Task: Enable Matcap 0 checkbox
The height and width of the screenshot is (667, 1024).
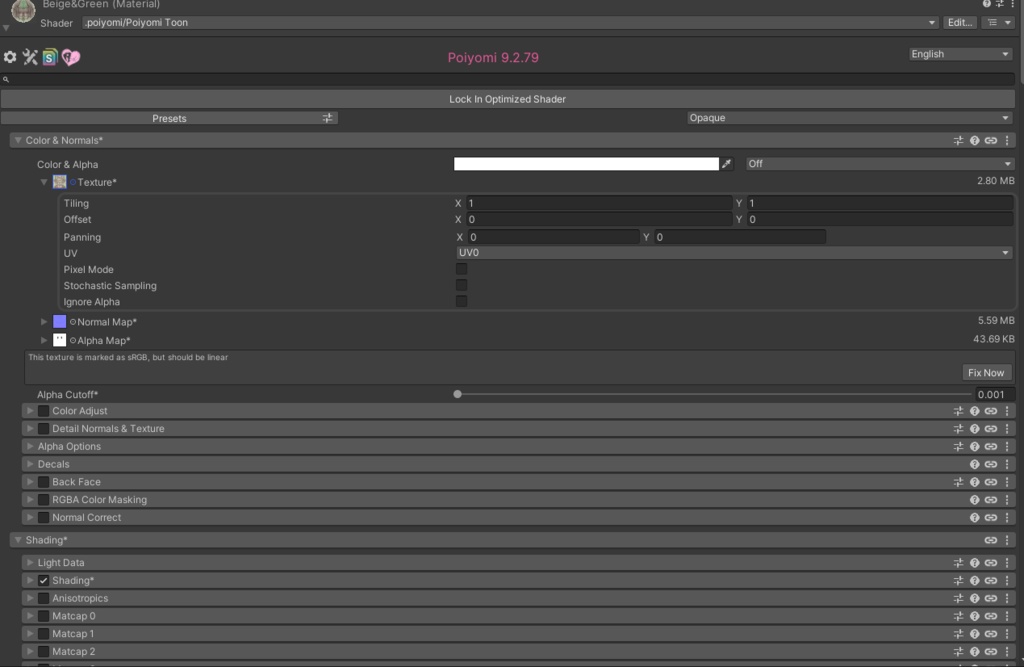Action: 43,615
